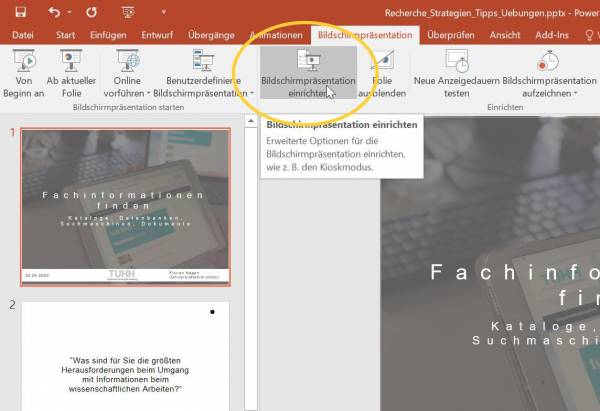The height and width of the screenshot is (411, 600).
Task: Click the Redo/Repeat icon
Action: [91, 12]
